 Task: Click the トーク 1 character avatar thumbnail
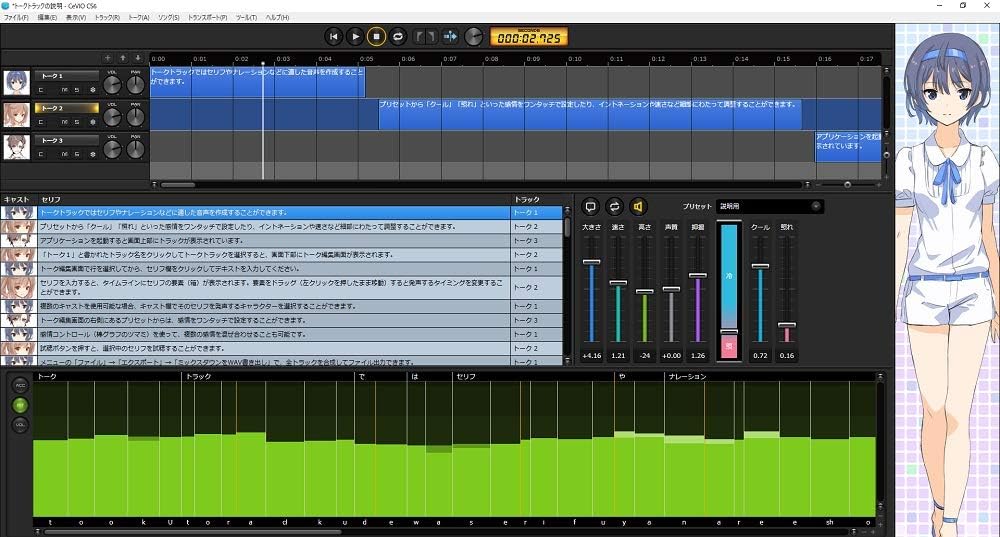point(16,82)
